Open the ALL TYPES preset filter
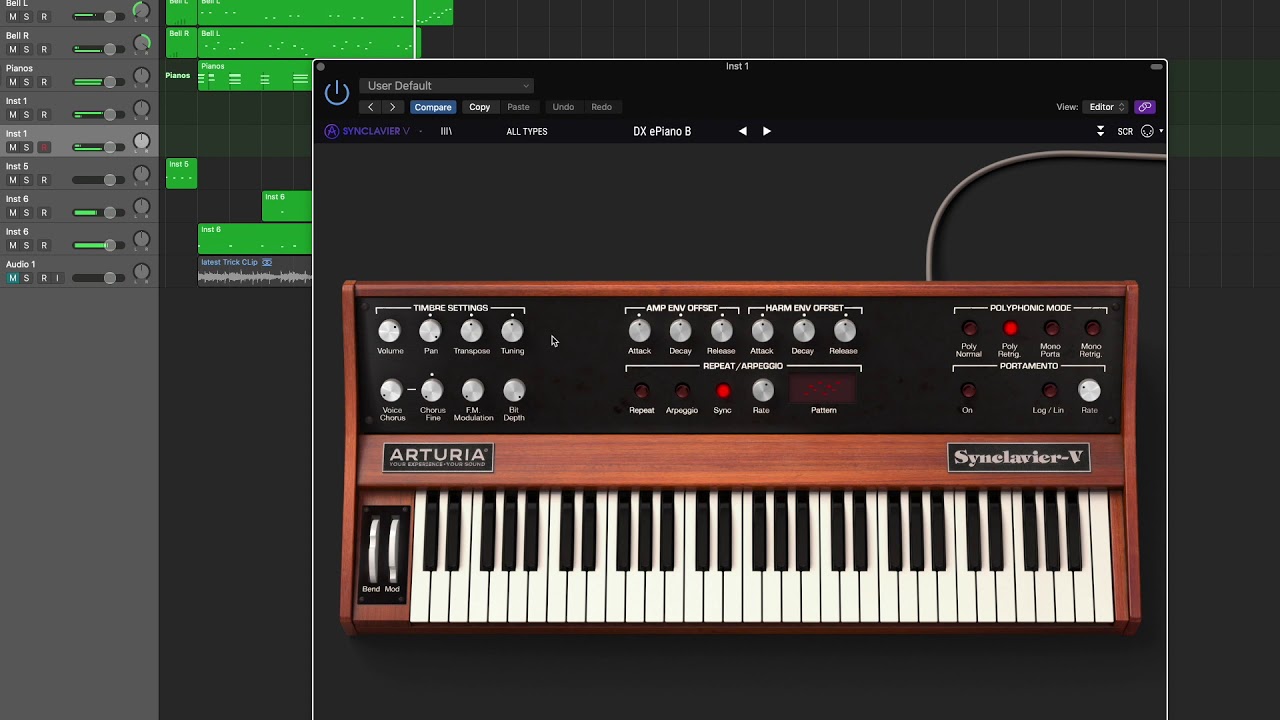Screen dimensions: 1280x720 [527, 131]
